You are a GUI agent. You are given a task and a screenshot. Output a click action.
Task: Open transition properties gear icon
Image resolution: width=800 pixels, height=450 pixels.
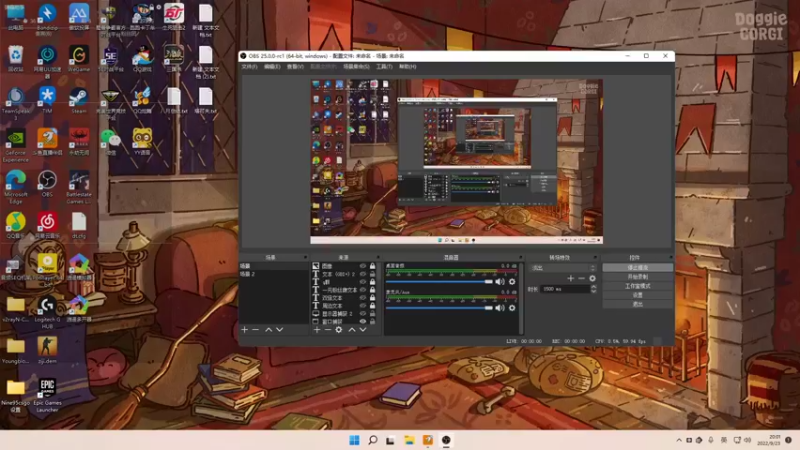592,278
